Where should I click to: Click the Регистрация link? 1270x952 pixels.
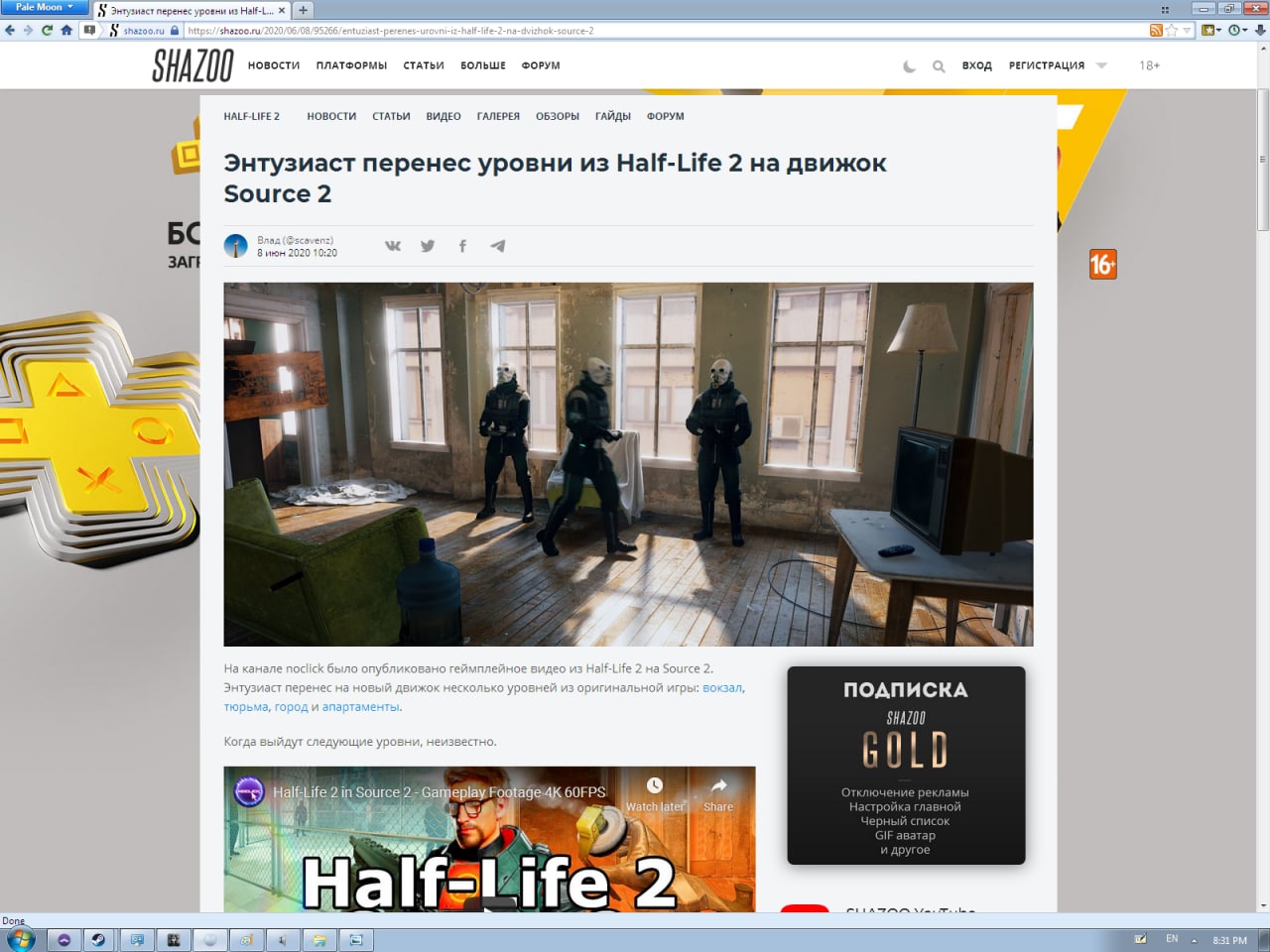(x=1047, y=65)
